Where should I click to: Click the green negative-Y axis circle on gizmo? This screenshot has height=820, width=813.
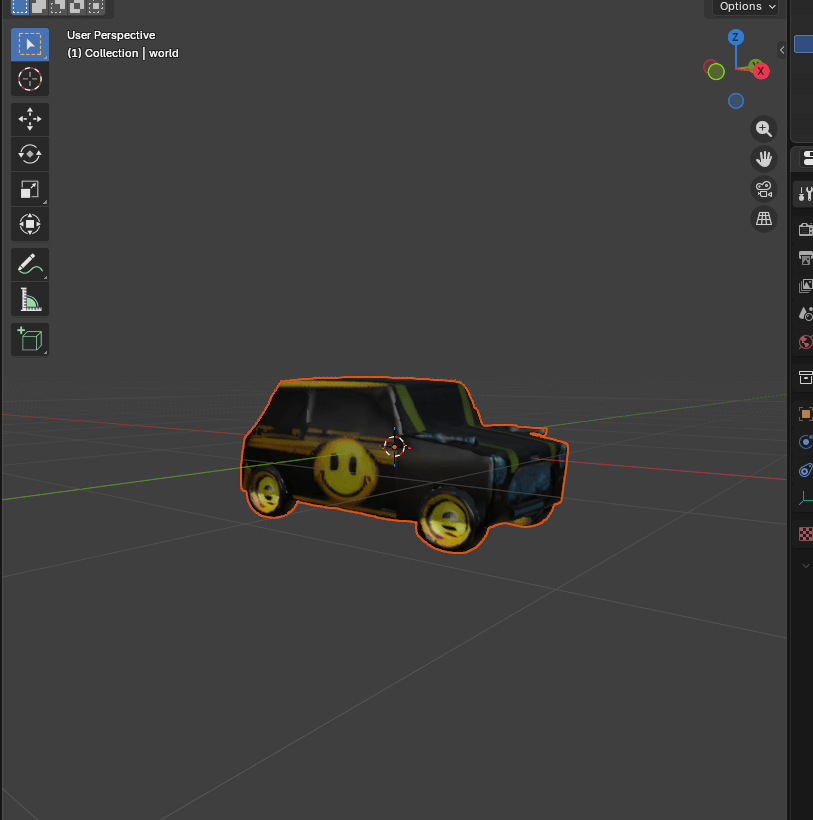click(716, 72)
